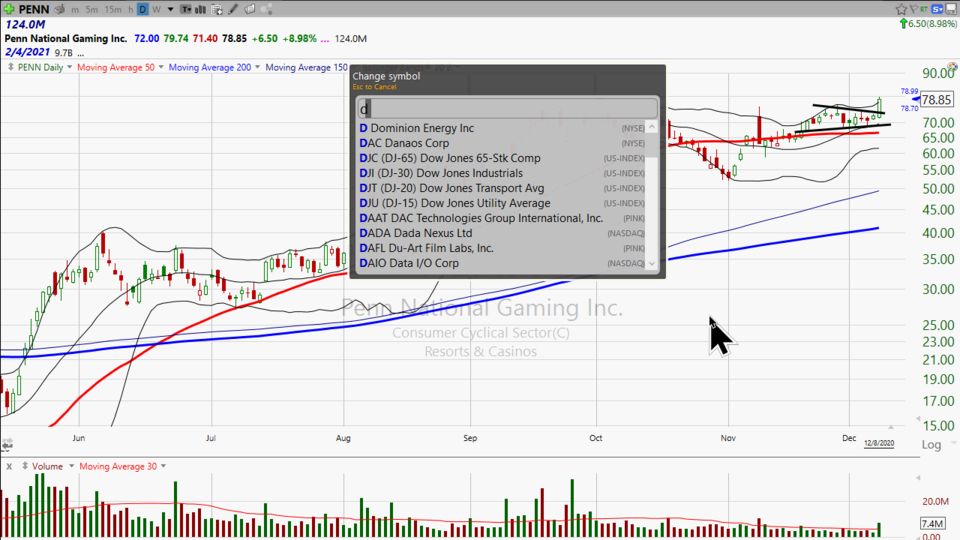Viewport: 960px width, 540px height.
Task: Click the 78.85 current price label
Action: point(937,99)
